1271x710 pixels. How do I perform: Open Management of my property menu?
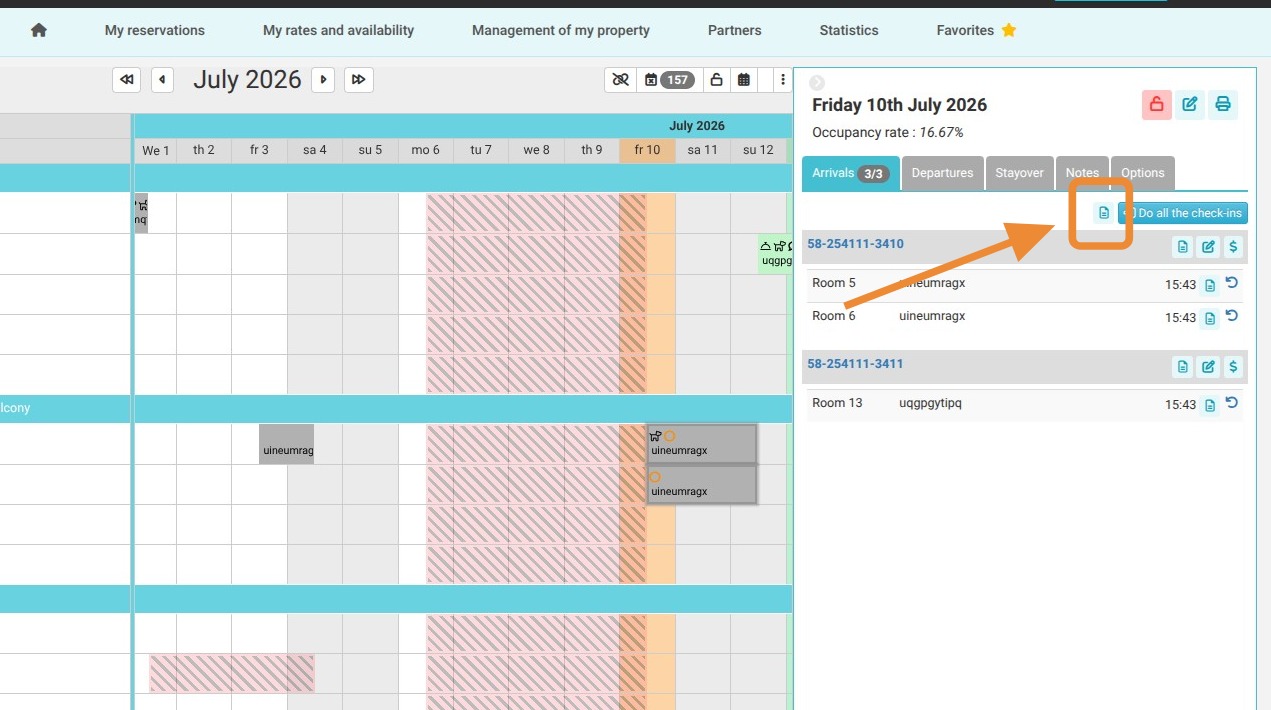(561, 30)
